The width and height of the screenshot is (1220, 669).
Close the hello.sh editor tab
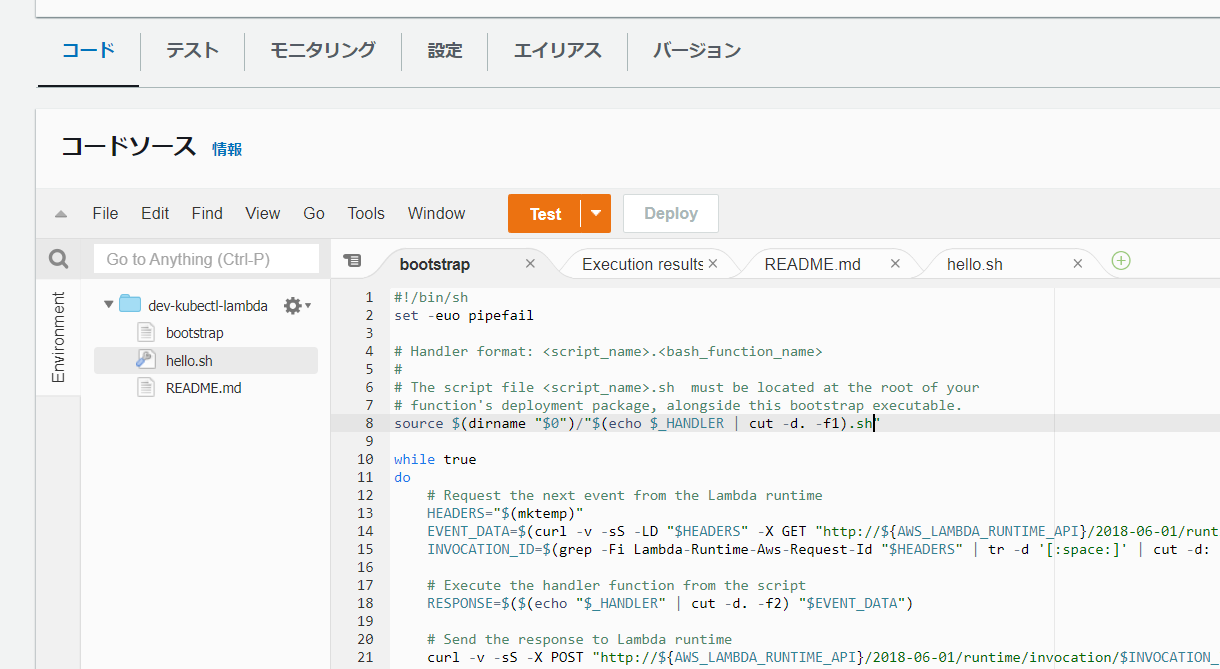point(1077,264)
